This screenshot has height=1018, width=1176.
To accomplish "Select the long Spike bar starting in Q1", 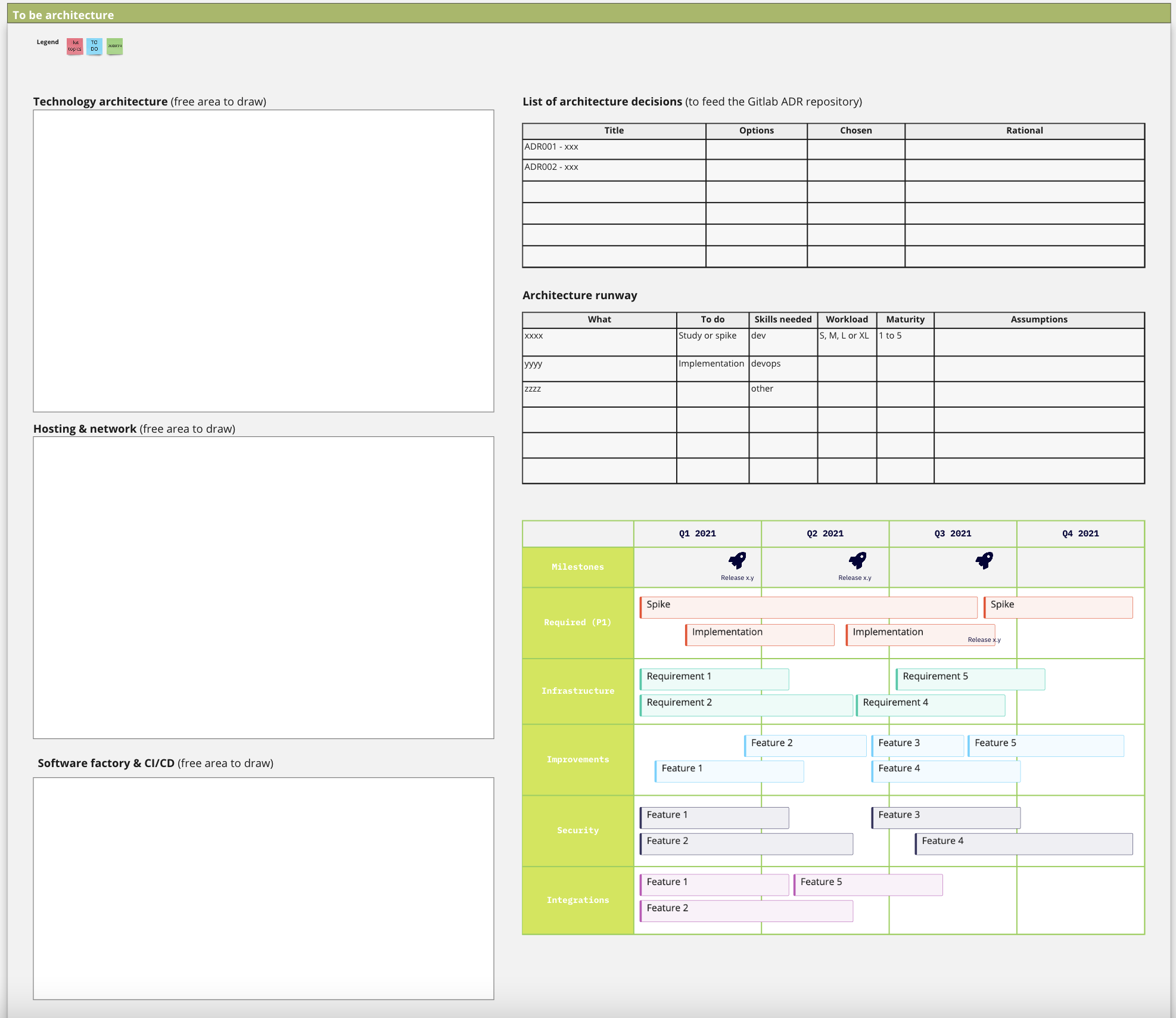I will [808, 607].
